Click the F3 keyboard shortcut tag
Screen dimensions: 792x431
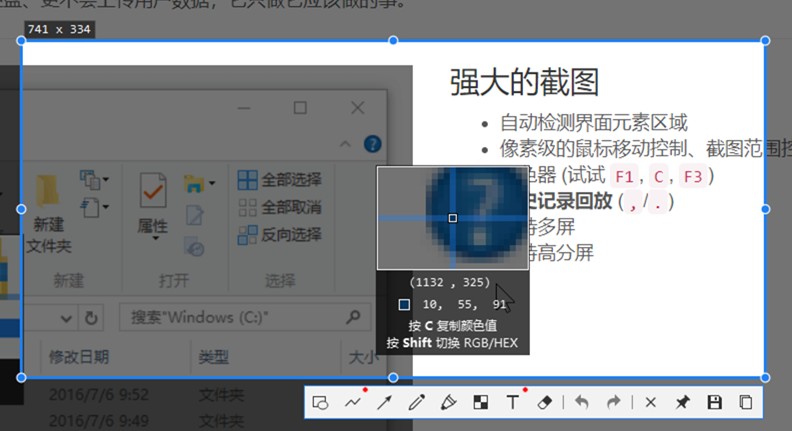point(692,176)
